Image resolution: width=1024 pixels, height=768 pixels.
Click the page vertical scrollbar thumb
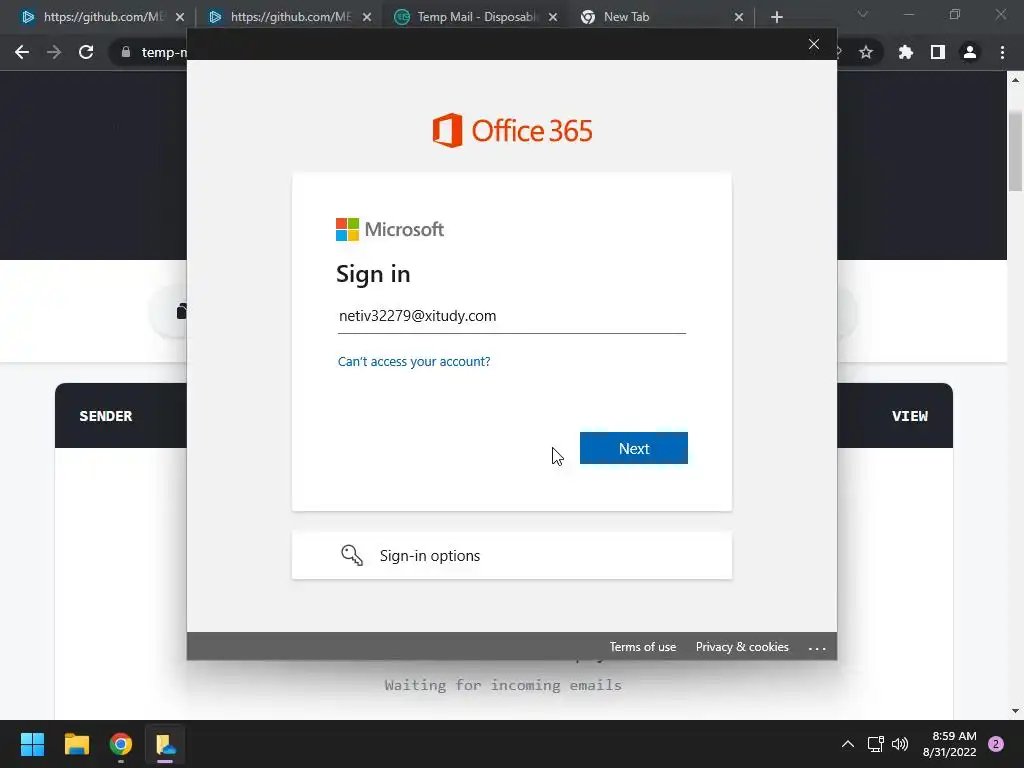pyautogui.click(x=1015, y=152)
